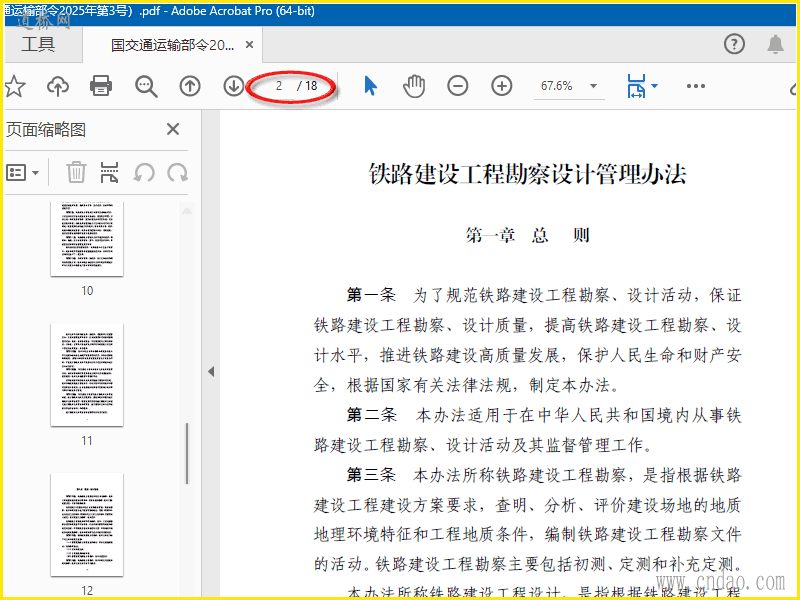Open the thumbnail options list menu
Image resolution: width=800 pixels, height=600 pixels.
point(23,172)
